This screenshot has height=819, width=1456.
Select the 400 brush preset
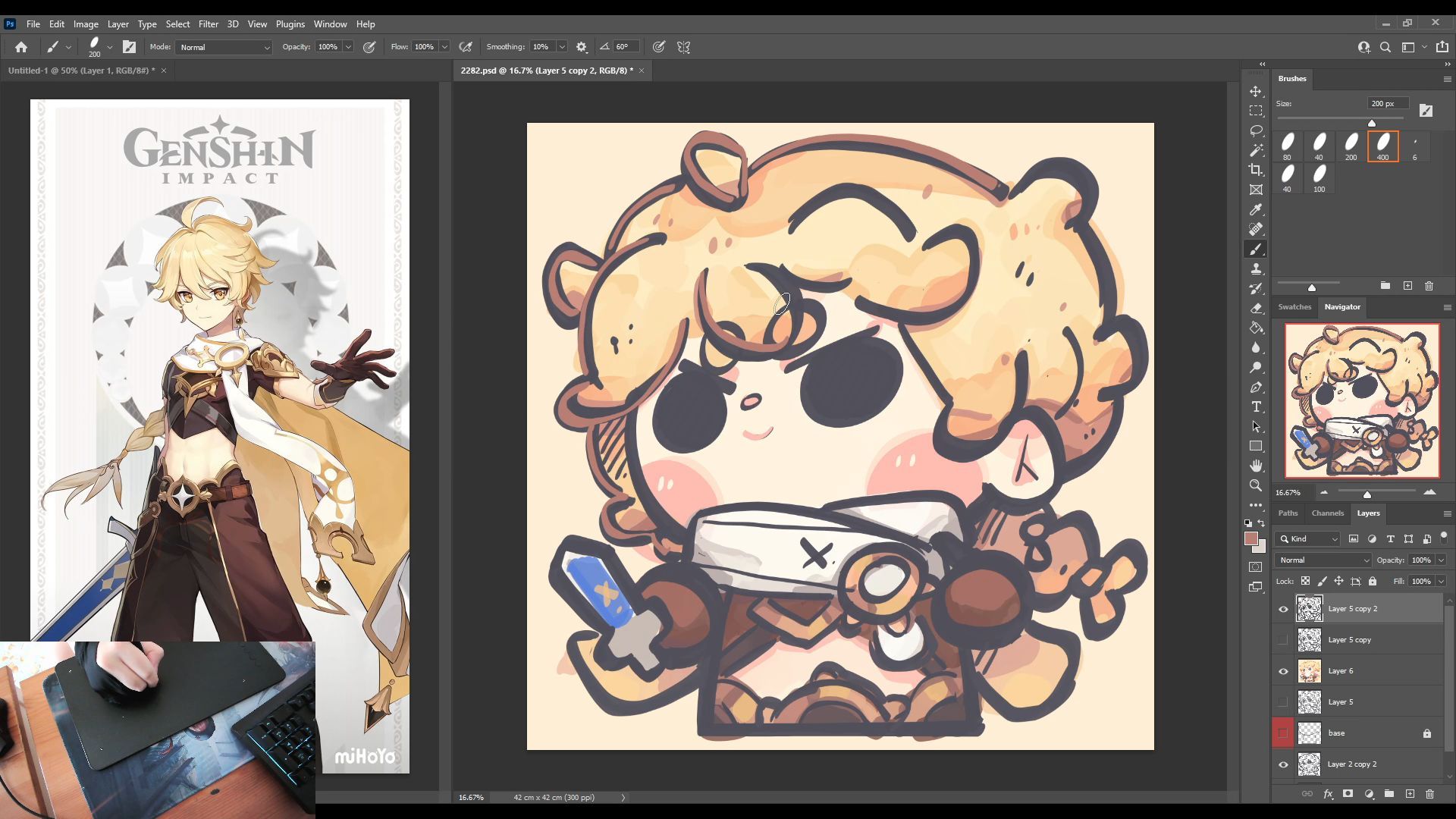coord(1383,146)
